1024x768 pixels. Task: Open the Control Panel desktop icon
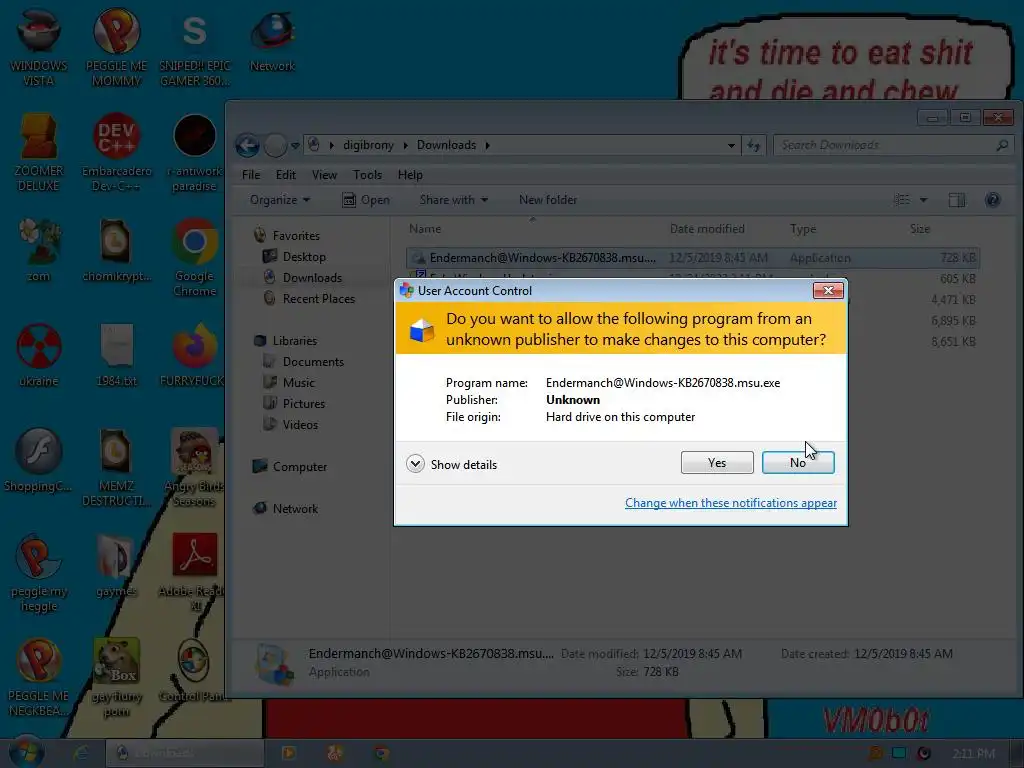coord(194,669)
